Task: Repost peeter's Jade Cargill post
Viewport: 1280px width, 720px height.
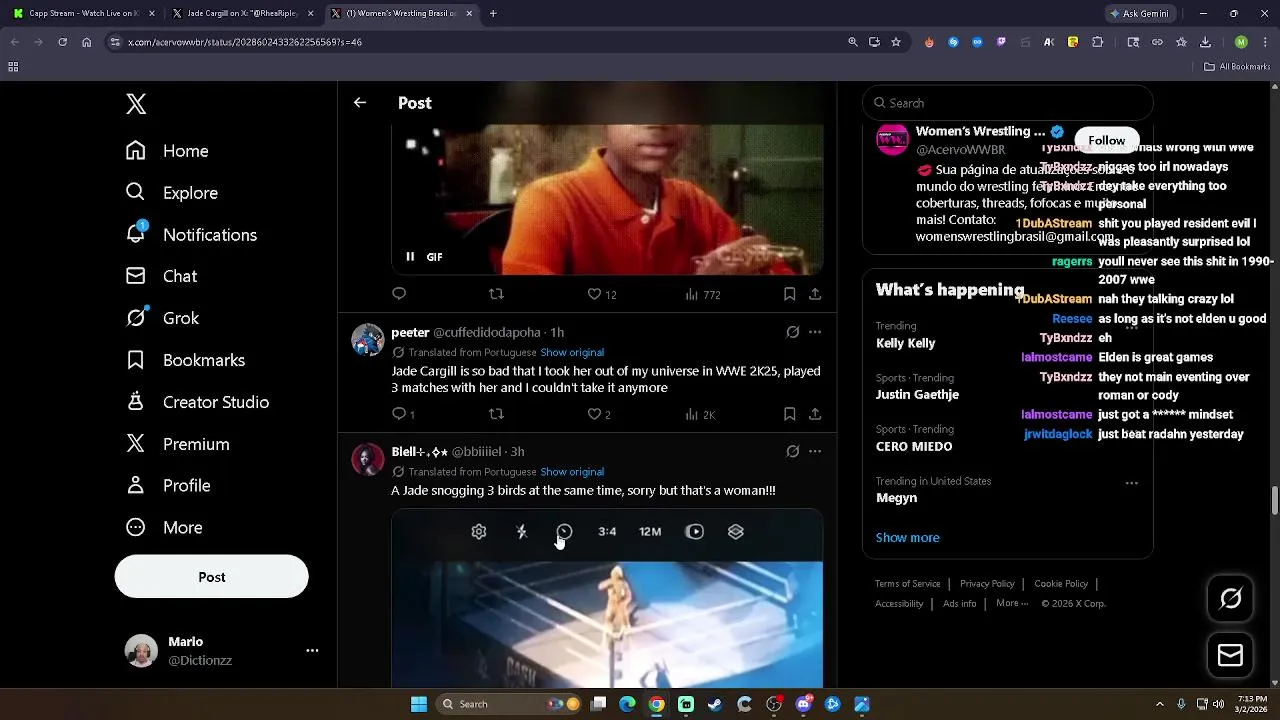Action: coord(496,414)
